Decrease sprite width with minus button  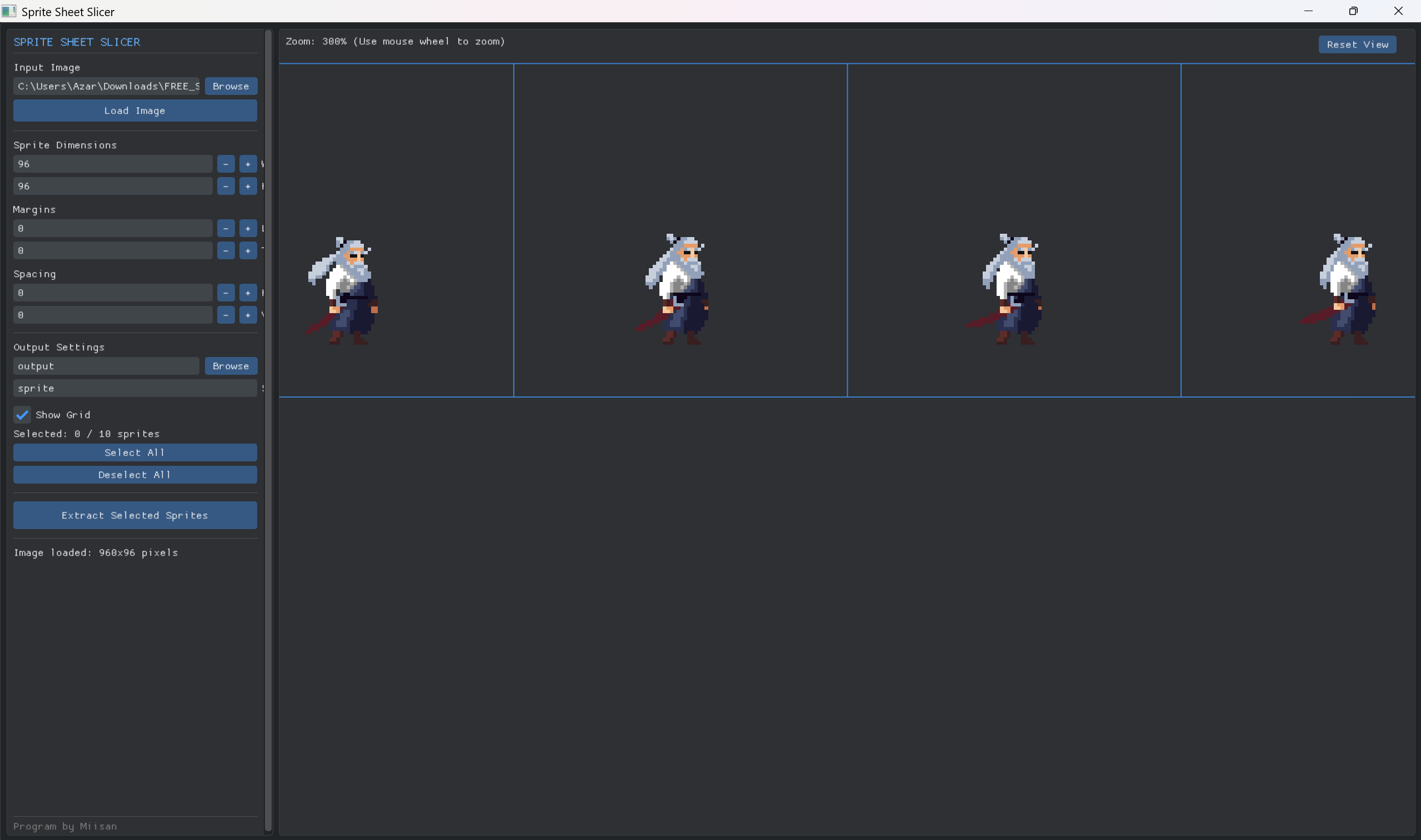(226, 164)
